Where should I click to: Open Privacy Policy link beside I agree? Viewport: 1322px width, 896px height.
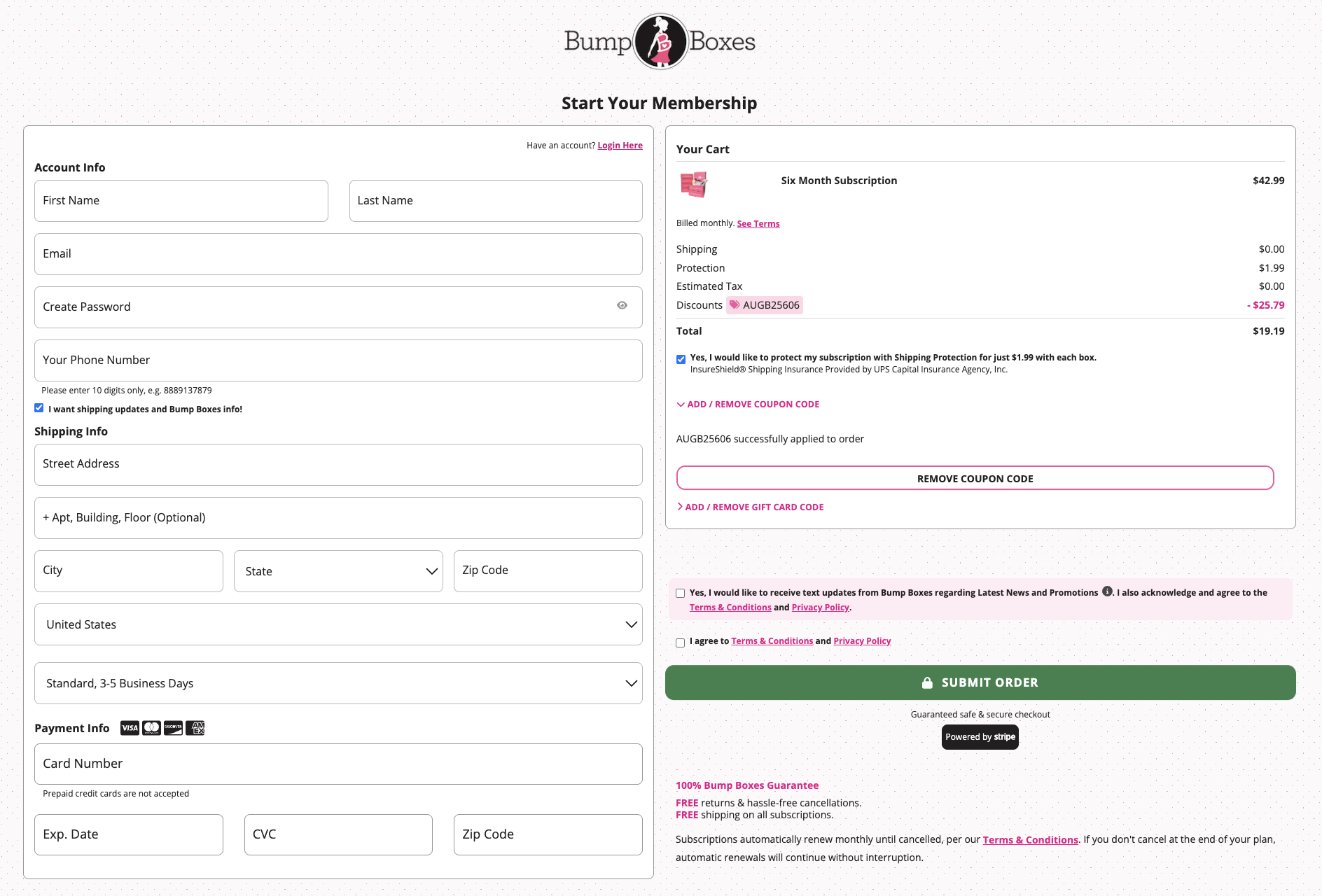pos(862,641)
